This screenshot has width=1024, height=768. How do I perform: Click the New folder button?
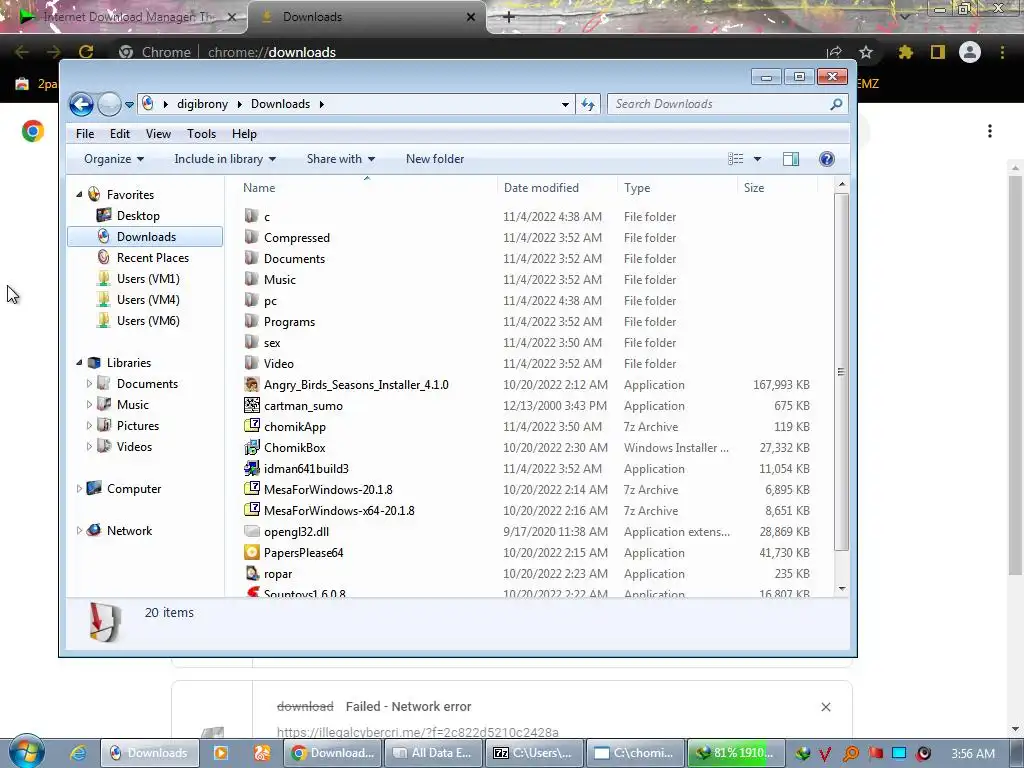(435, 159)
